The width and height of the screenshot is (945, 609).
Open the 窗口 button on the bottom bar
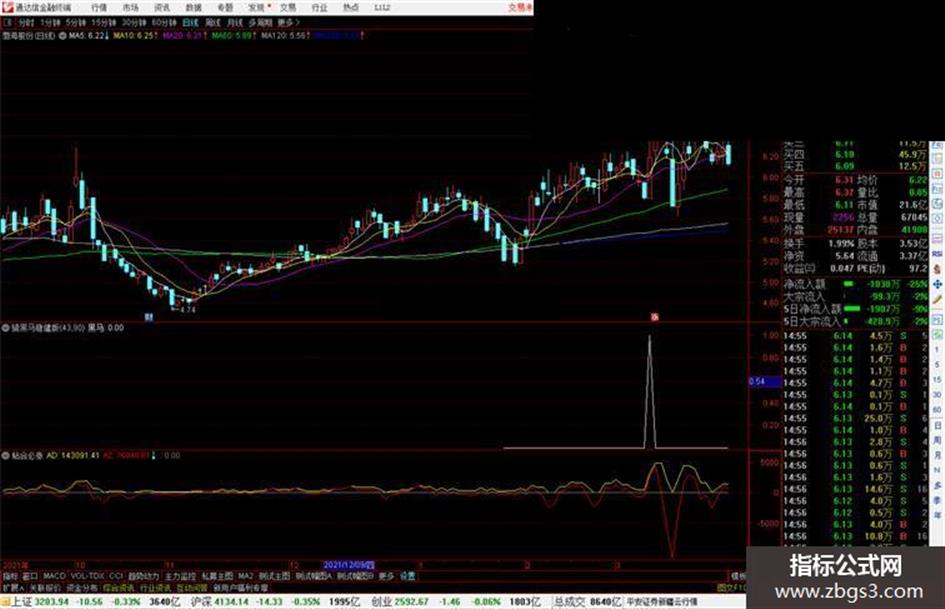(30, 576)
